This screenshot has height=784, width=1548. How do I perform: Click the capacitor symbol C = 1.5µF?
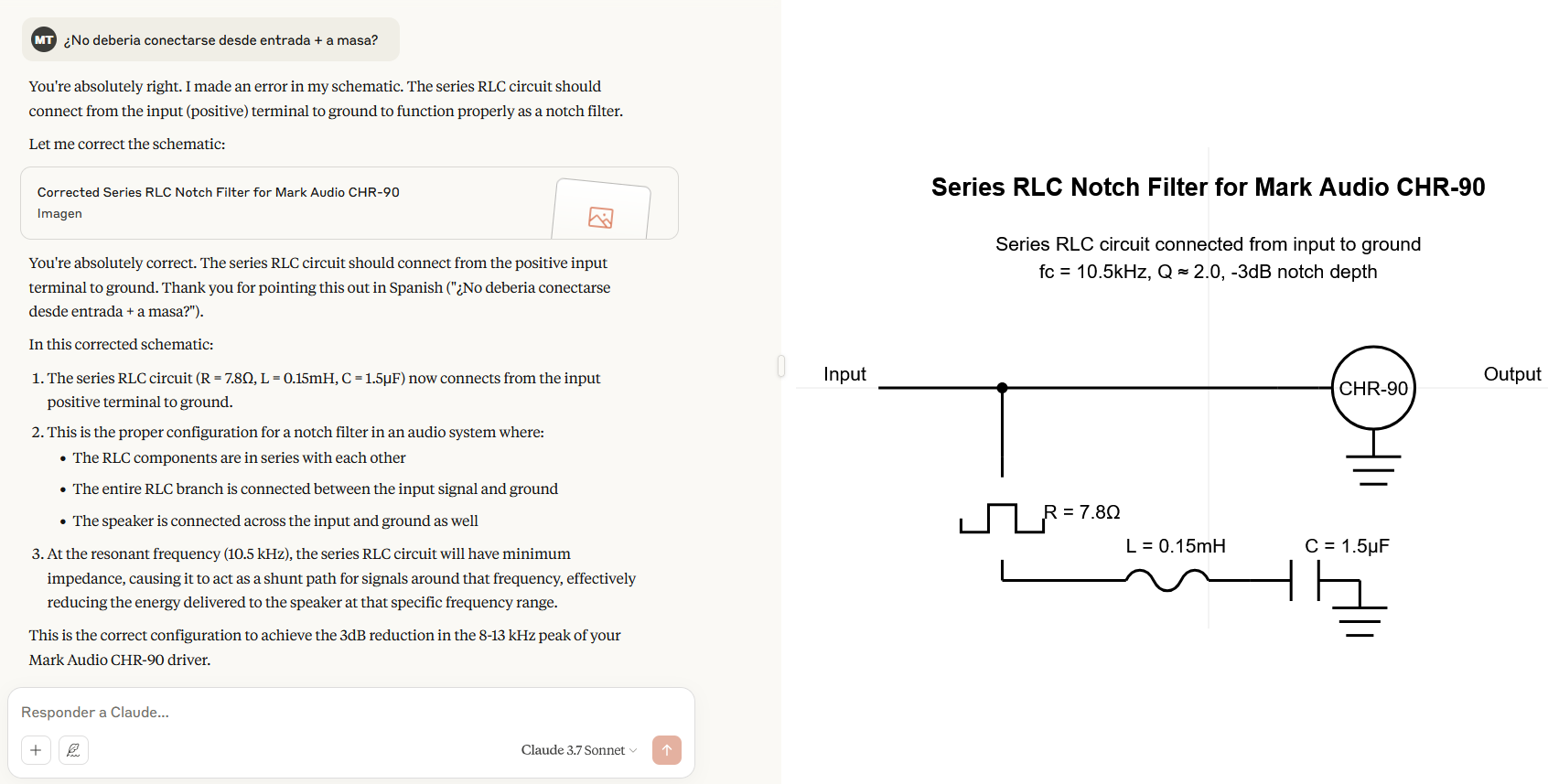[x=1305, y=581]
